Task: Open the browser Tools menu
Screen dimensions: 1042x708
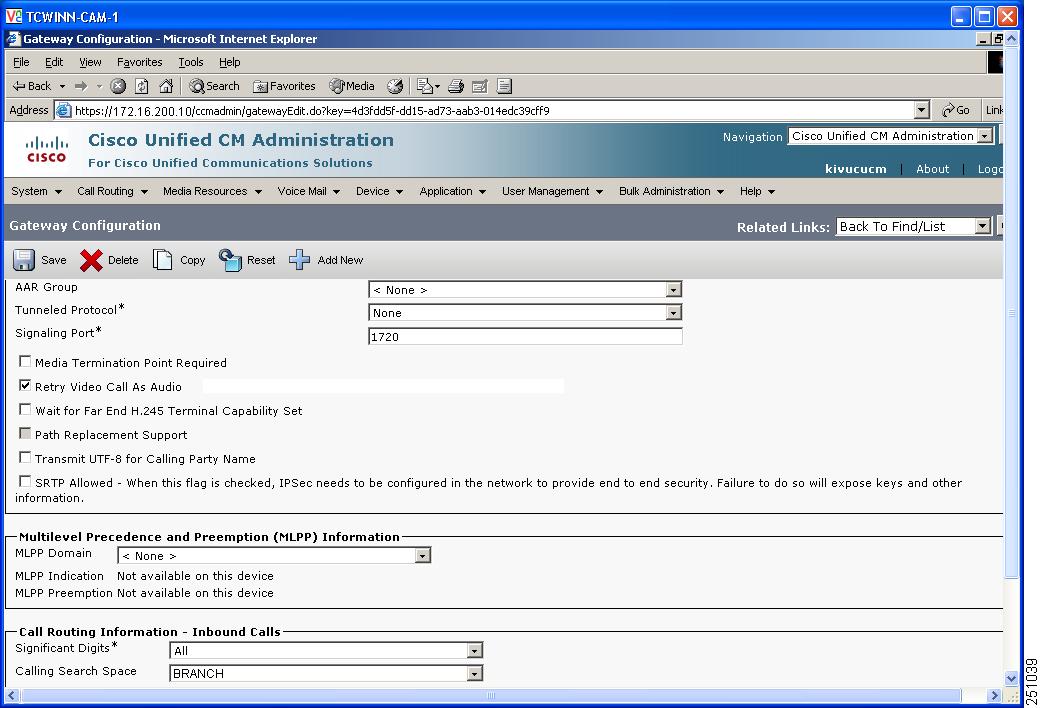Action: [191, 62]
